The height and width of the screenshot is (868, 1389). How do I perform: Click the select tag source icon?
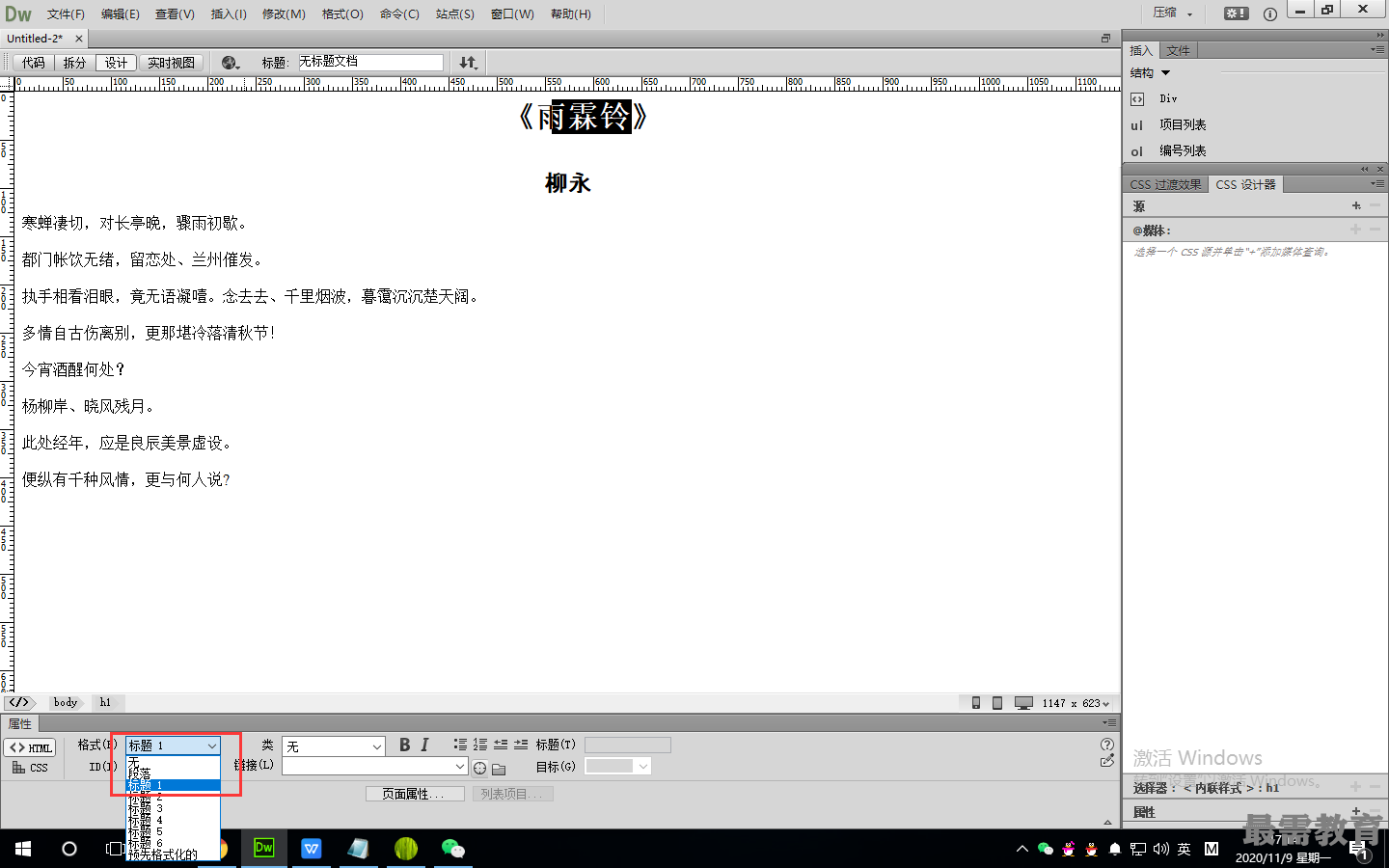click(18, 702)
